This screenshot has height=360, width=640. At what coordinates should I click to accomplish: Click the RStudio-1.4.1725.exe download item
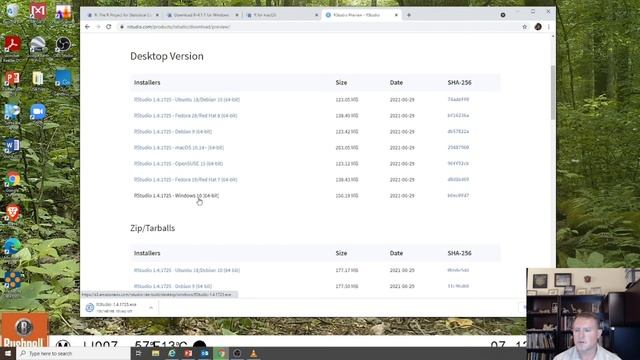[x=115, y=308]
